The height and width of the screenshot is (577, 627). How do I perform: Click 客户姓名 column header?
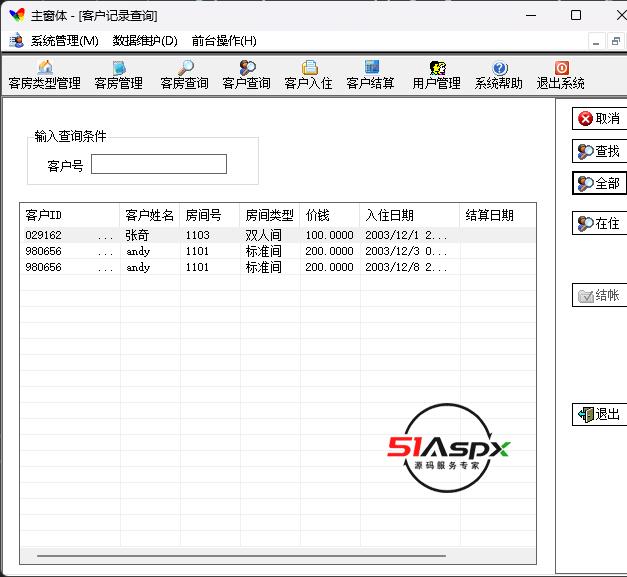[x=150, y=215]
